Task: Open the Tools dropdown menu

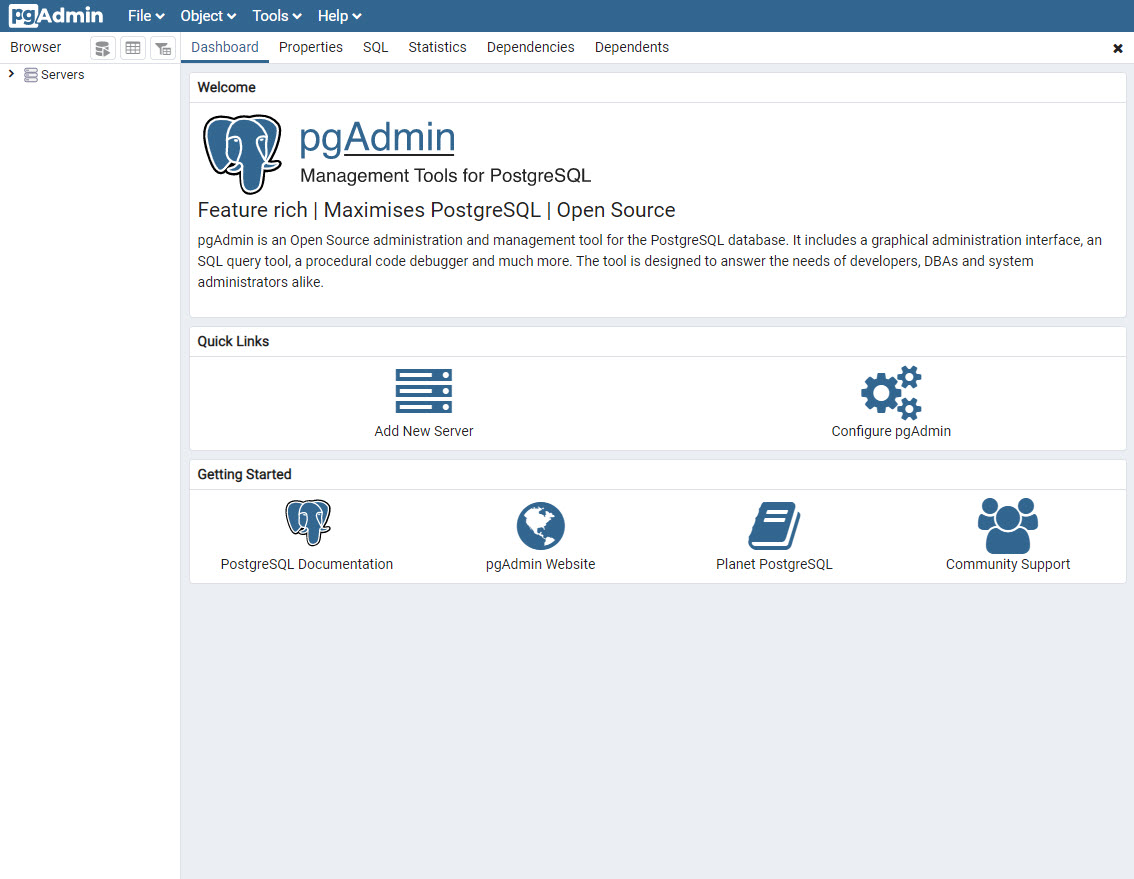Action: (276, 15)
